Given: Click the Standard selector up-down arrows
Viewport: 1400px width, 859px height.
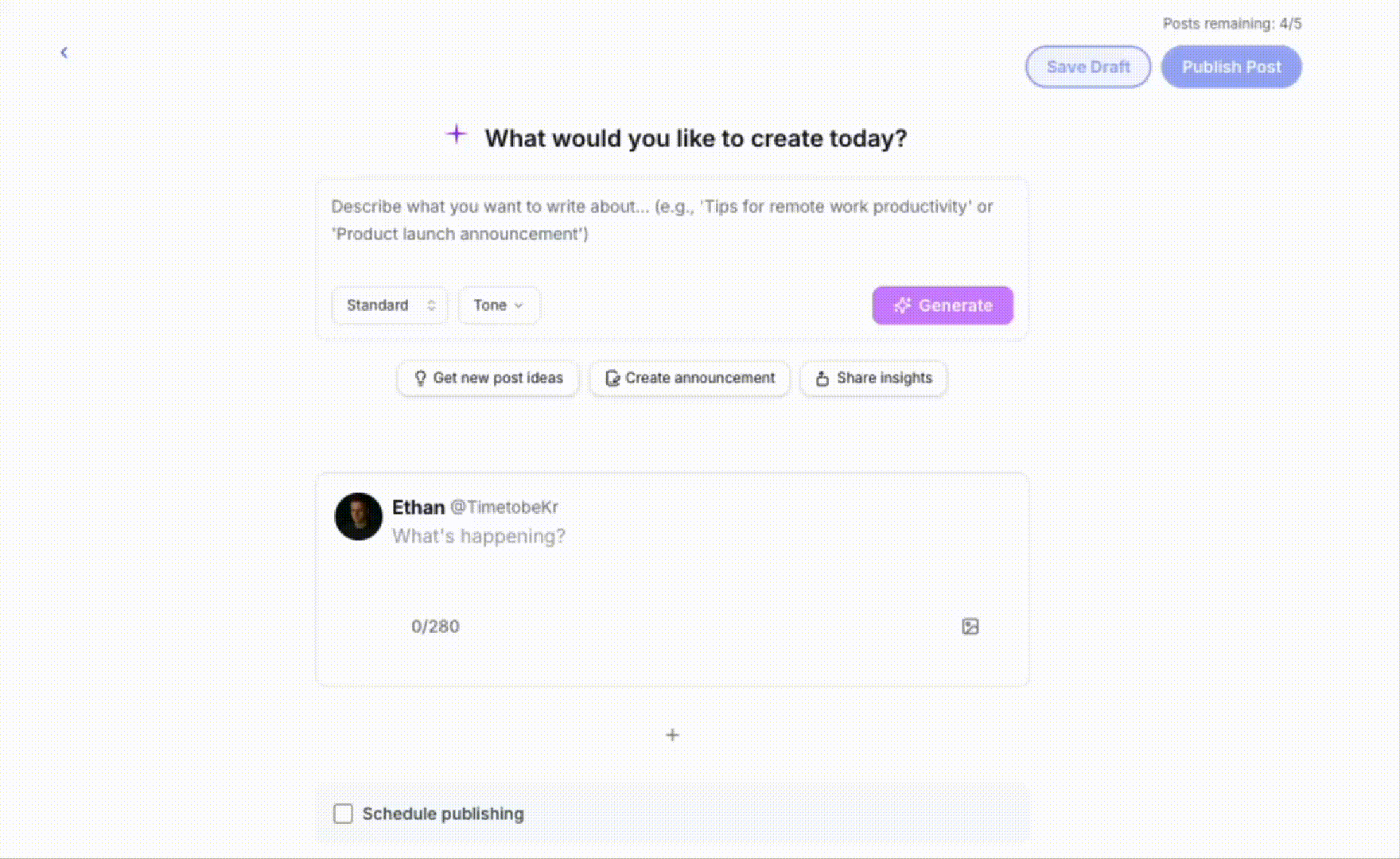Looking at the screenshot, I should click(431, 305).
